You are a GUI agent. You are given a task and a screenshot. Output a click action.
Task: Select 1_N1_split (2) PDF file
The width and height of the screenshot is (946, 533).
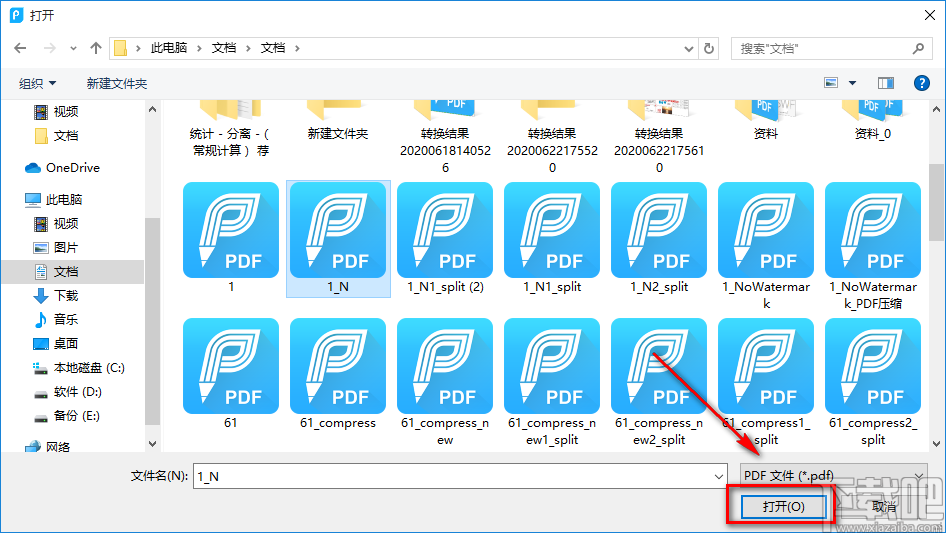(x=445, y=239)
